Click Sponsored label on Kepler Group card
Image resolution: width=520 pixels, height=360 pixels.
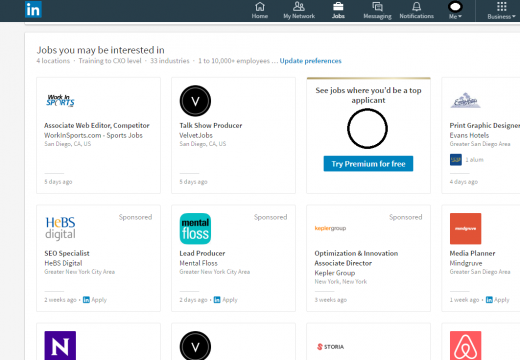pos(406,217)
